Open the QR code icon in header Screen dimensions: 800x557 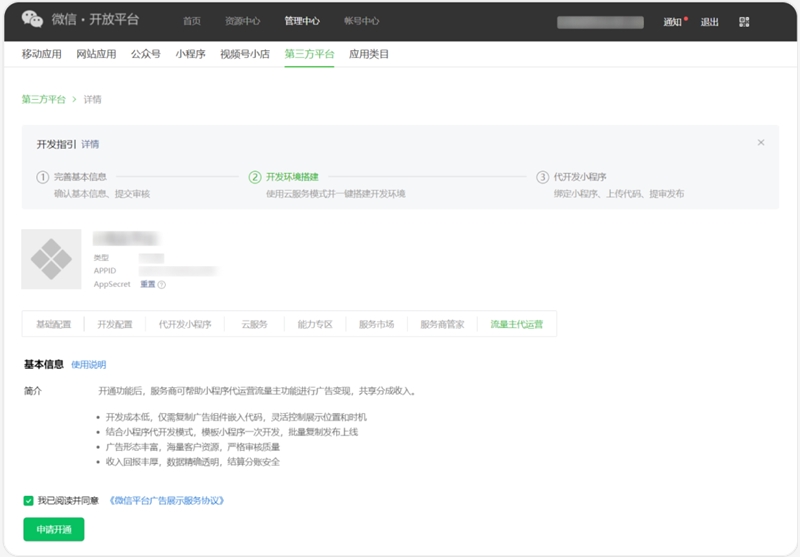coord(744,21)
